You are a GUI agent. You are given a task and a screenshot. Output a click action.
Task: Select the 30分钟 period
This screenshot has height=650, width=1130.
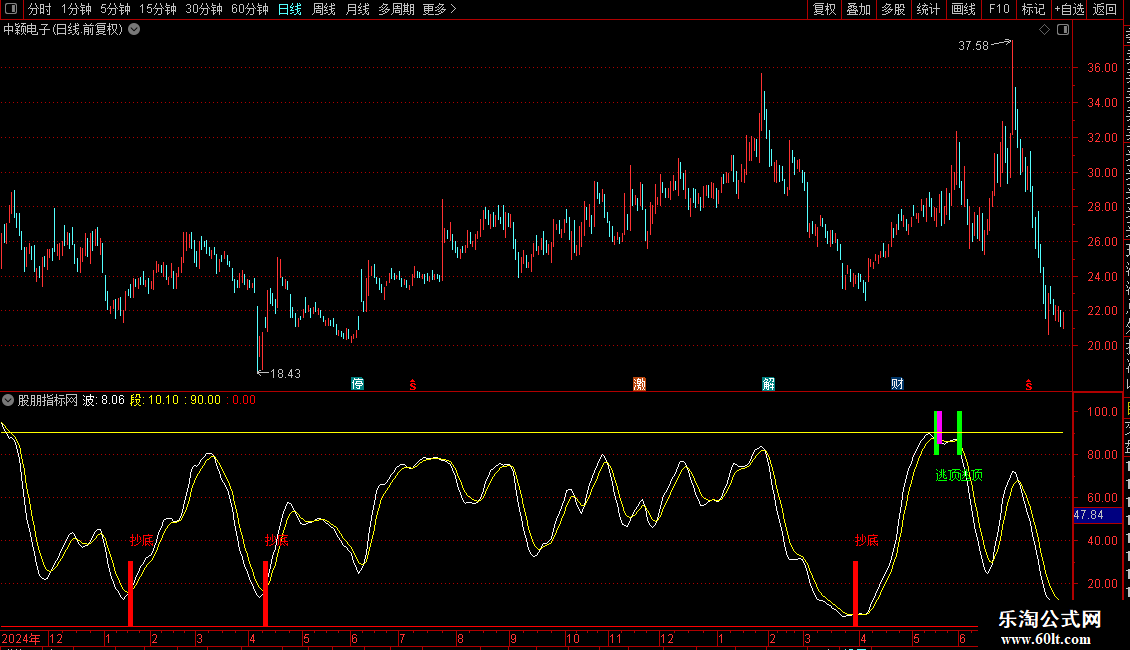pyautogui.click(x=204, y=9)
